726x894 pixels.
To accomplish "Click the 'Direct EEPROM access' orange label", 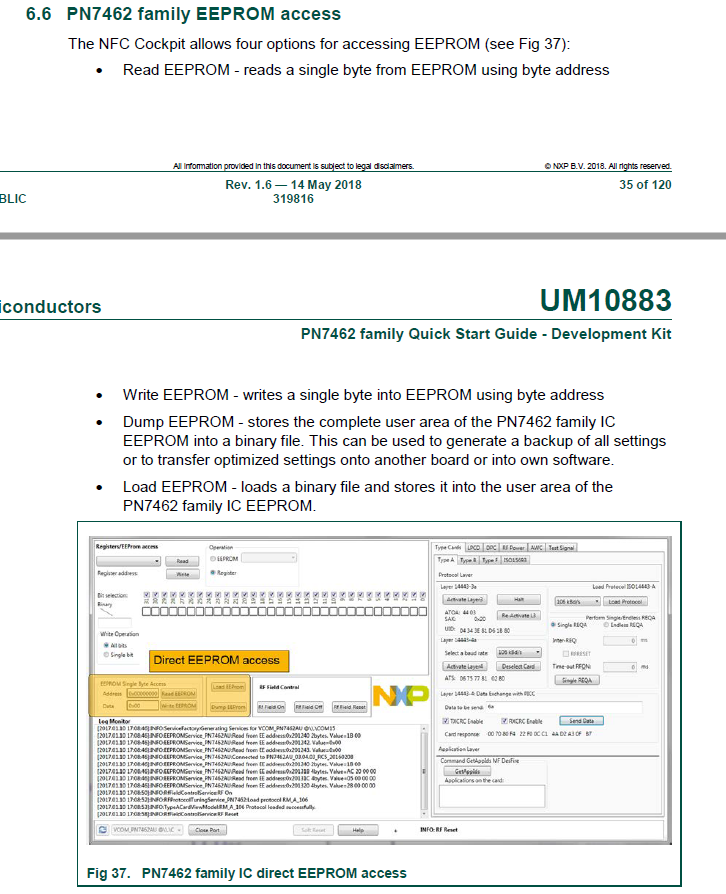I will 217,660.
